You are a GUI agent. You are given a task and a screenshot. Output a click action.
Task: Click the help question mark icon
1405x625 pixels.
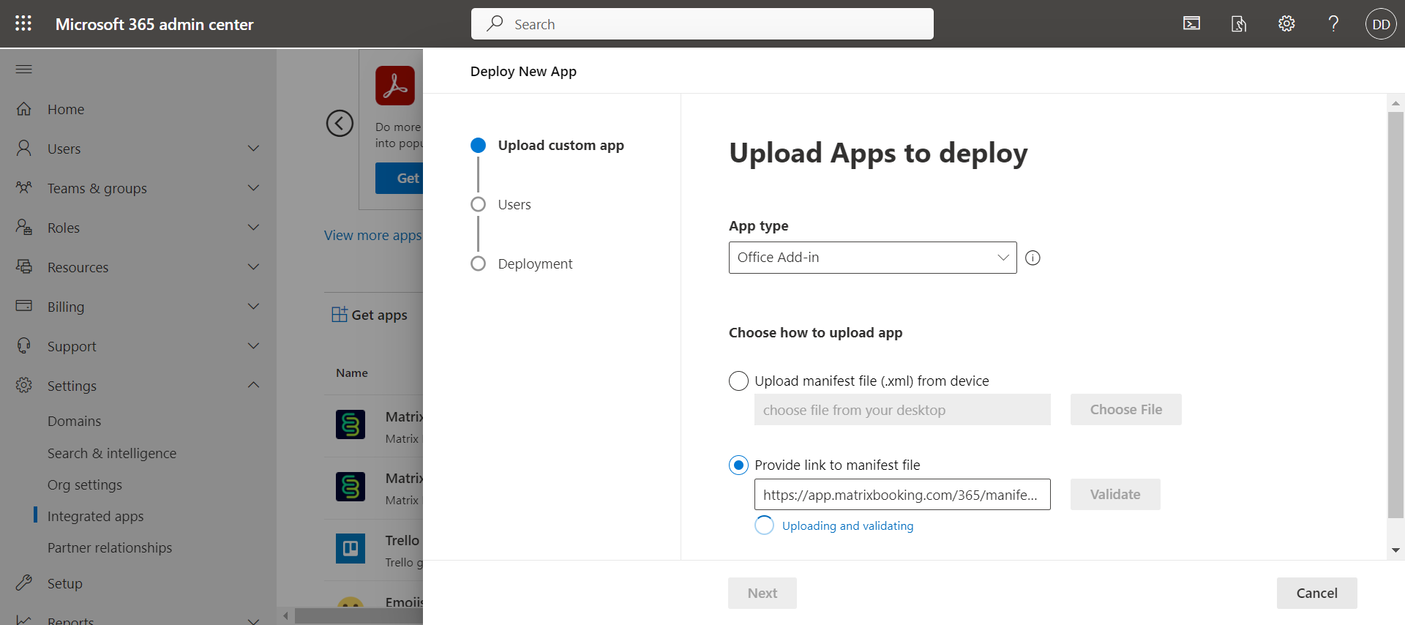(1333, 24)
